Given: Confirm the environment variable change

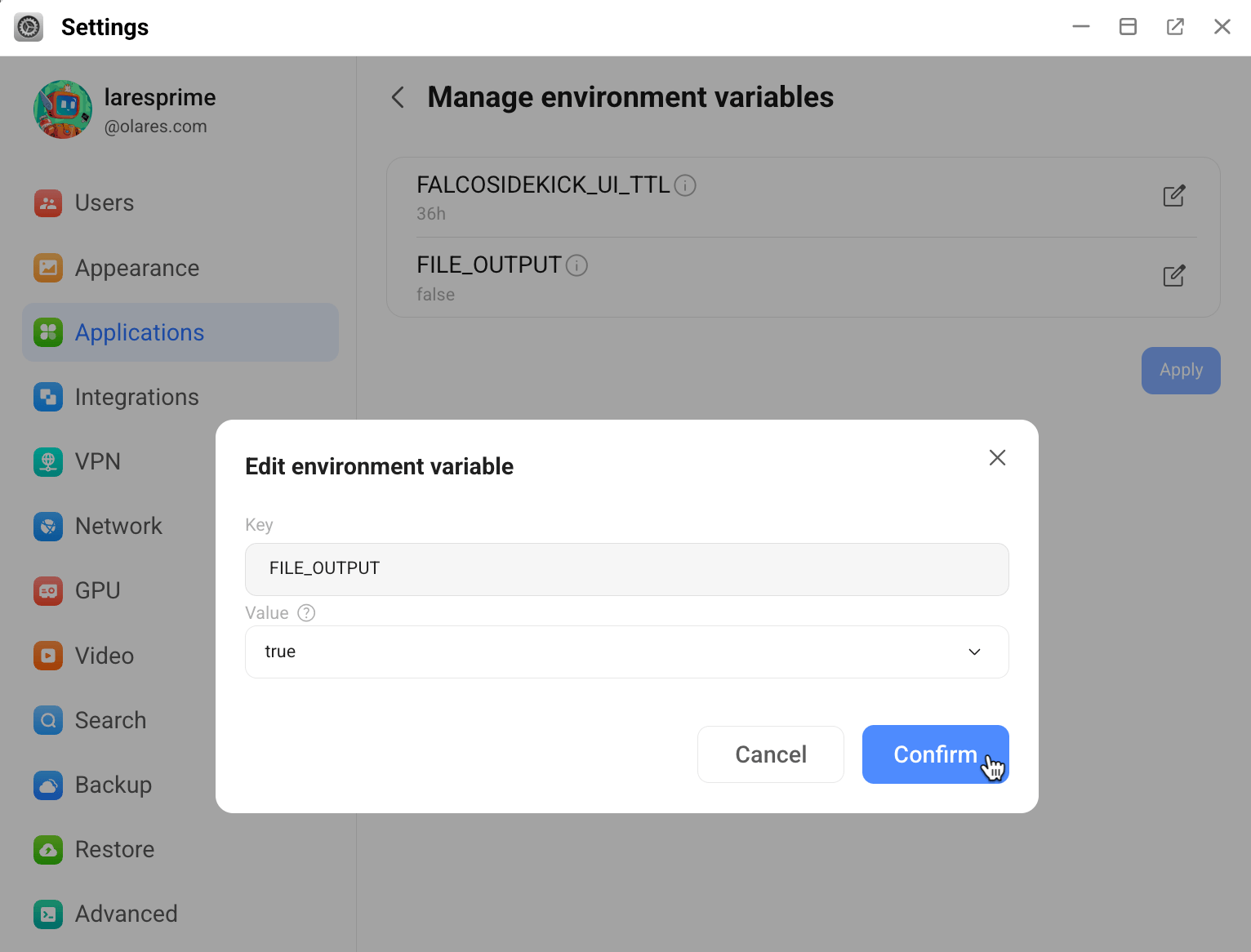Looking at the screenshot, I should pyautogui.click(x=935, y=754).
